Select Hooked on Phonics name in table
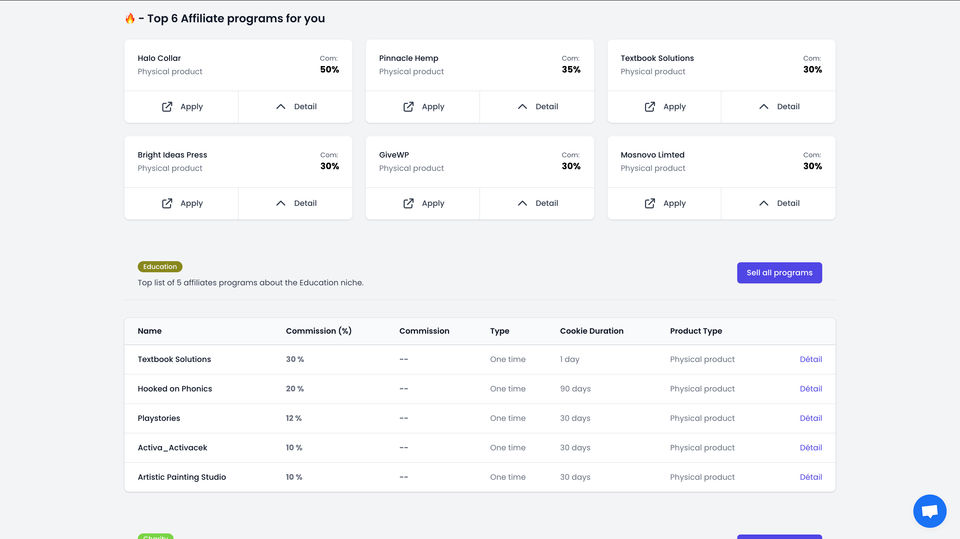 (x=174, y=389)
